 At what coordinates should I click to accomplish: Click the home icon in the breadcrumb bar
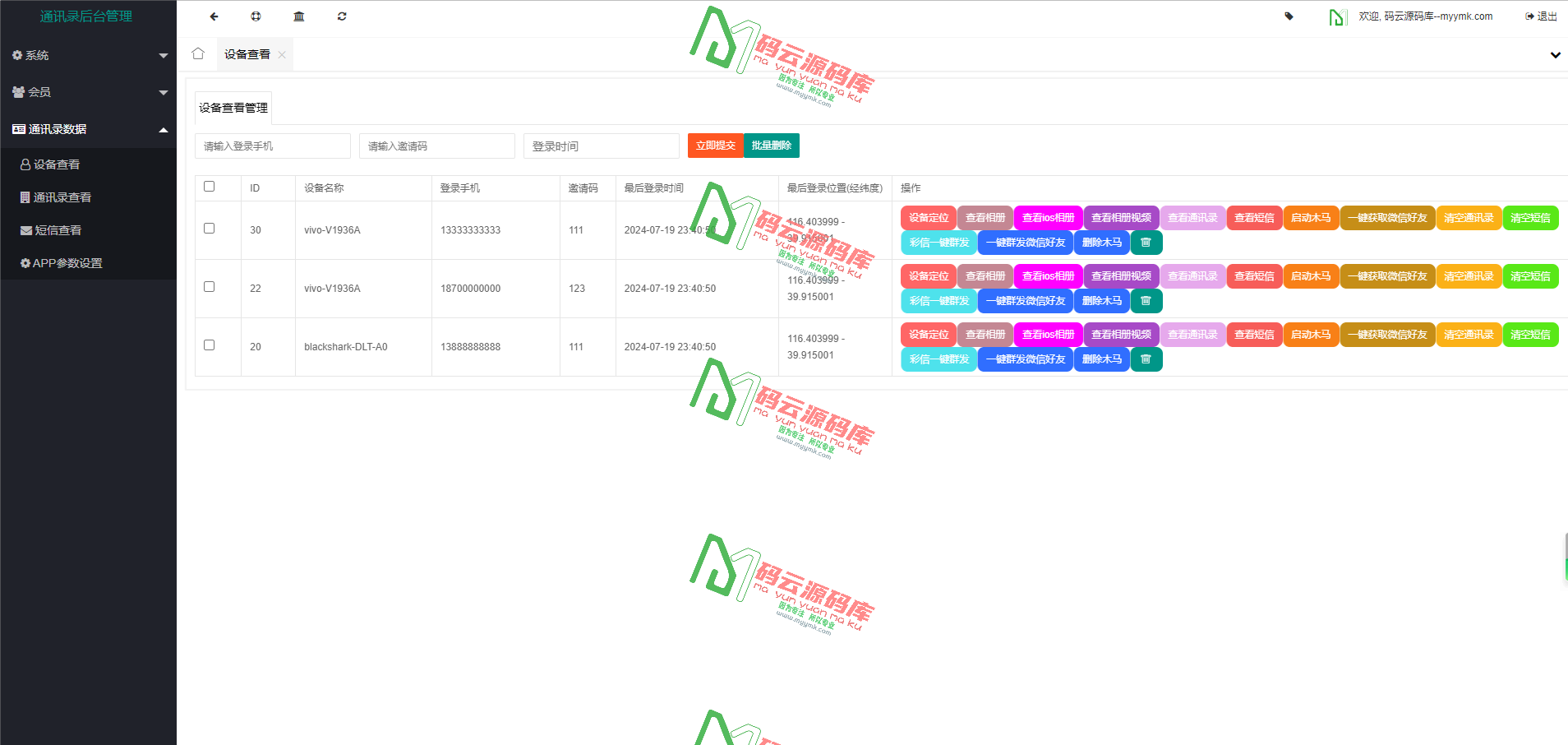tap(198, 53)
